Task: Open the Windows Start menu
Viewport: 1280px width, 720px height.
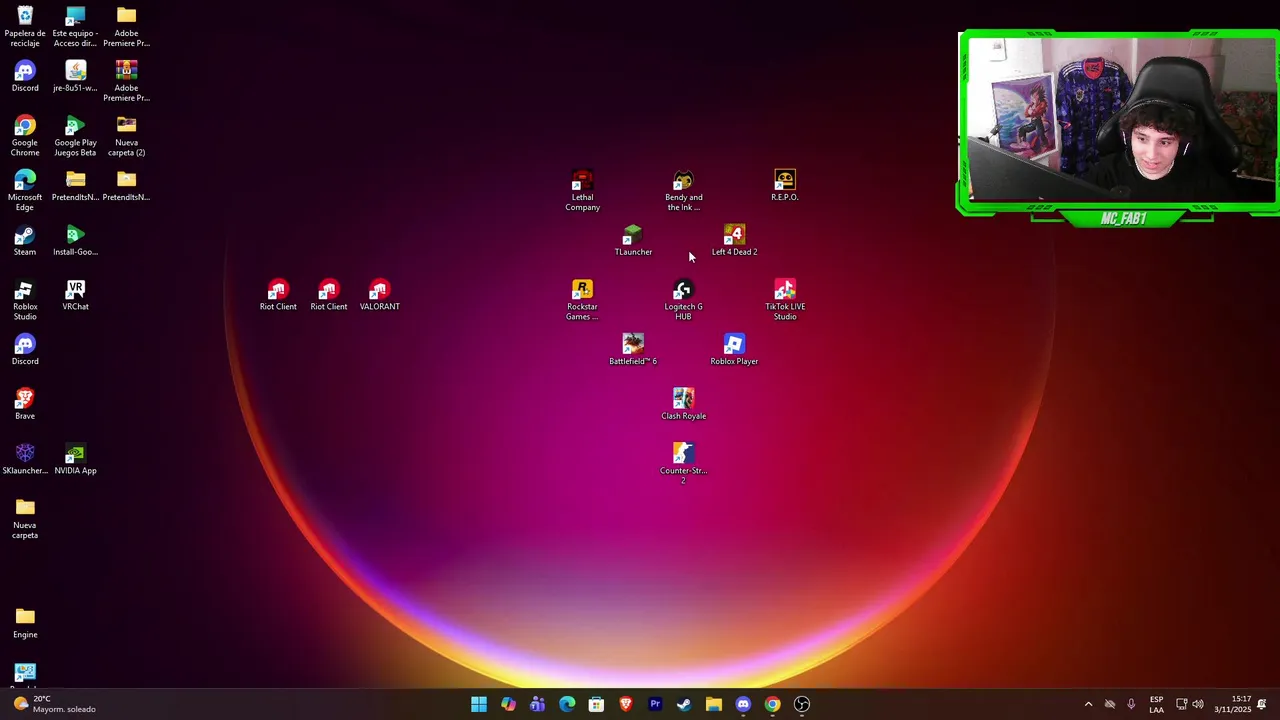Action: point(479,704)
